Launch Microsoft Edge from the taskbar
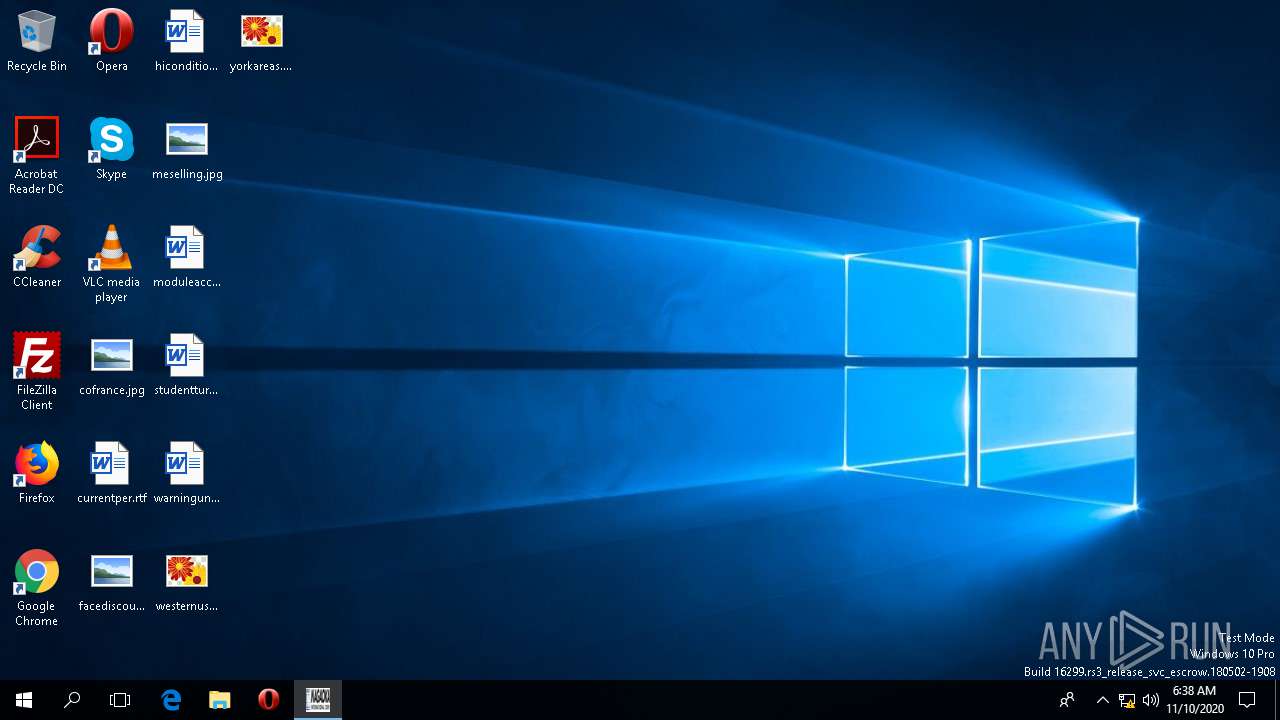Screen dimensions: 1280x720 tap(171, 700)
